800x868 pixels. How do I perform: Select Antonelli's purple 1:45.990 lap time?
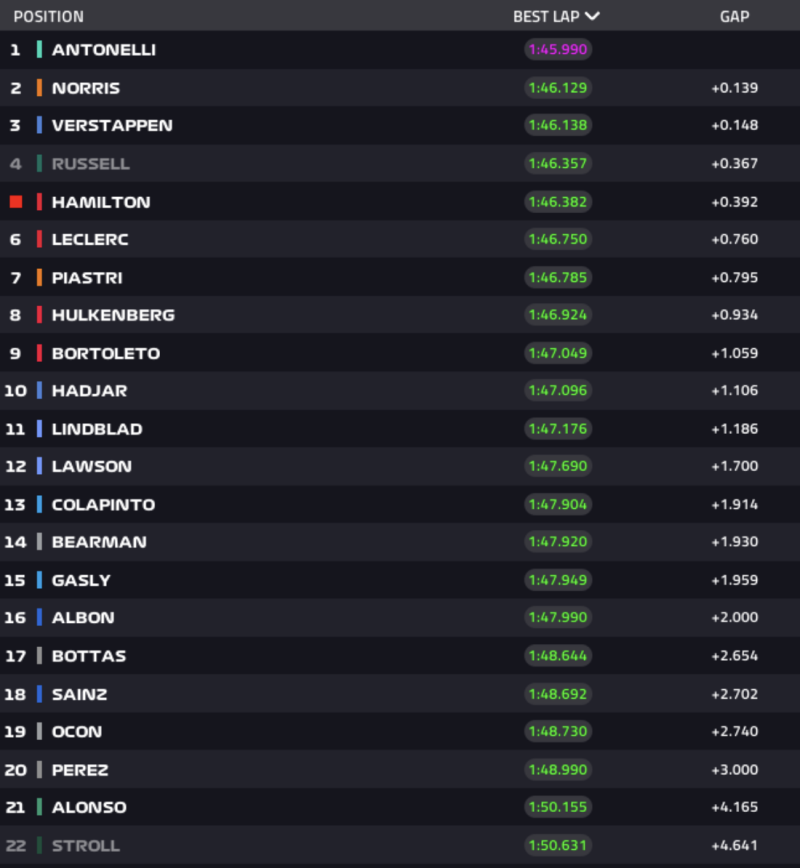coord(558,49)
